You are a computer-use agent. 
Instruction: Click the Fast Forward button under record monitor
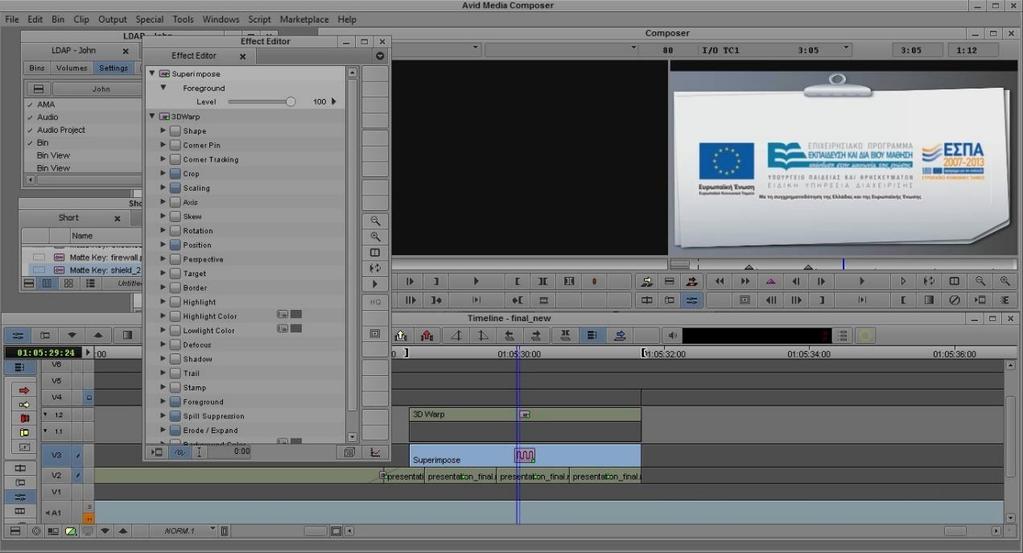pos(744,282)
